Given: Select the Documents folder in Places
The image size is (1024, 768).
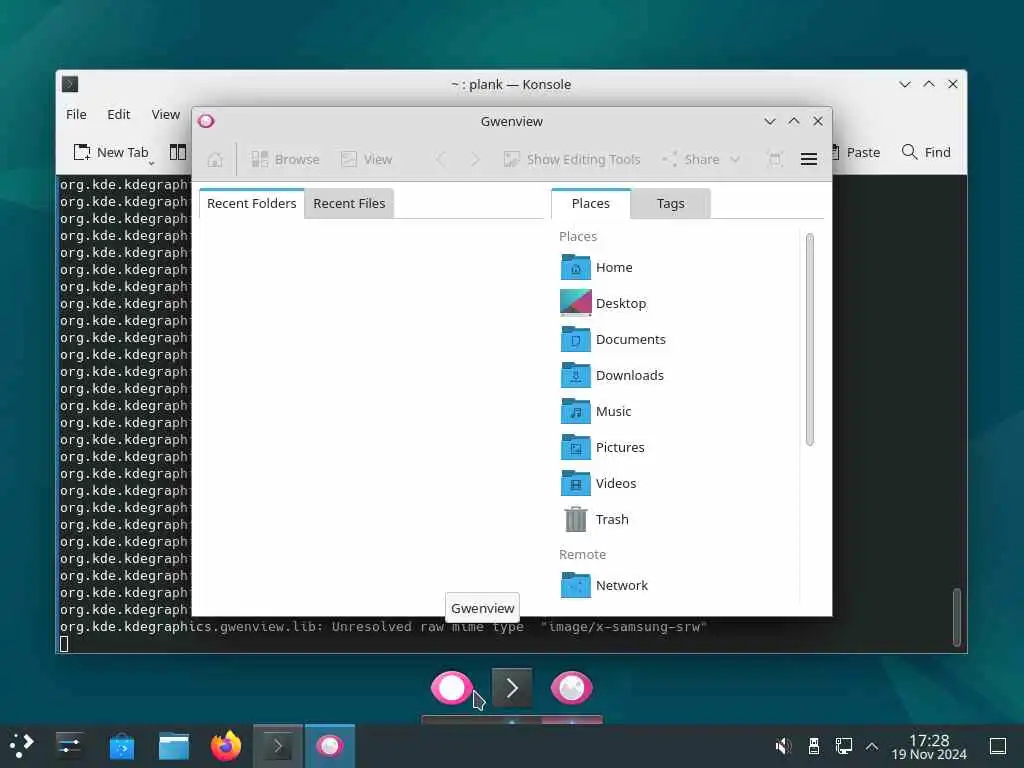Looking at the screenshot, I should coord(613,339).
